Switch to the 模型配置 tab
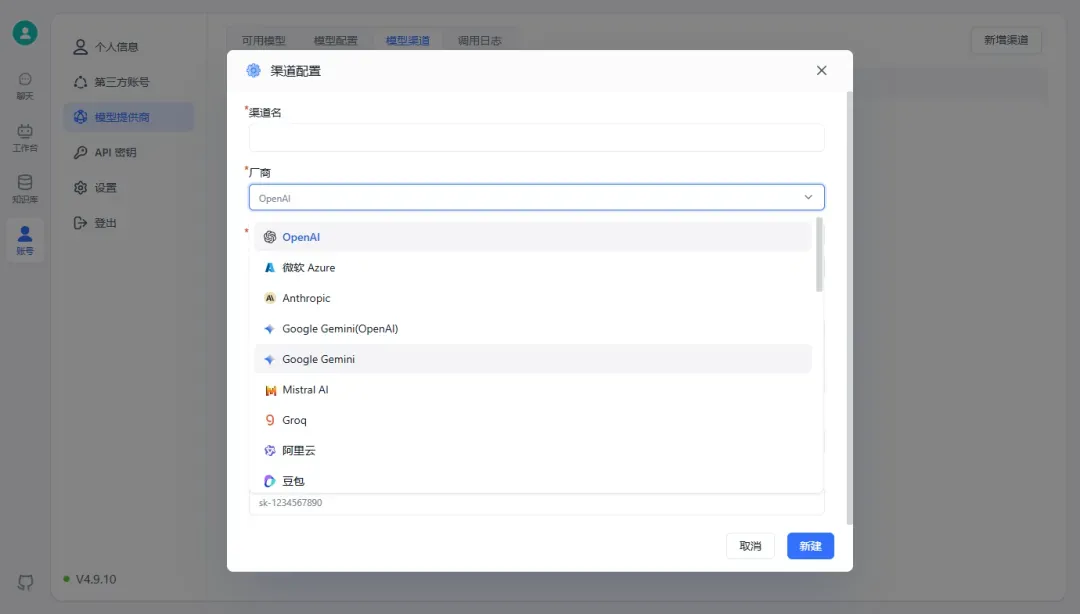The width and height of the screenshot is (1080, 614). pyautogui.click(x=335, y=41)
